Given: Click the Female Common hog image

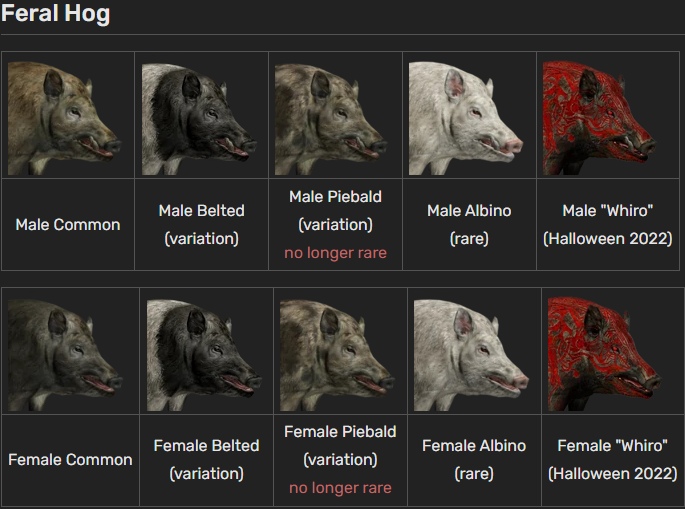Looking at the screenshot, I should click(x=70, y=351).
